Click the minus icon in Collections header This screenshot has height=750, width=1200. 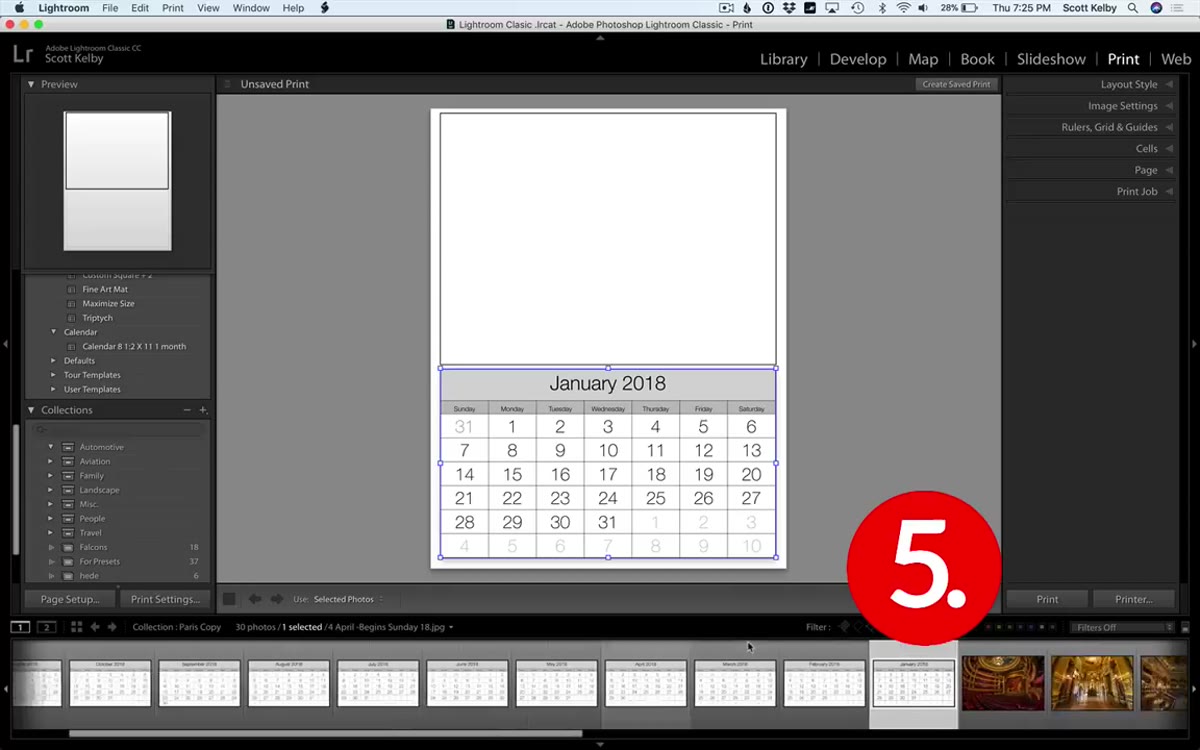click(186, 410)
